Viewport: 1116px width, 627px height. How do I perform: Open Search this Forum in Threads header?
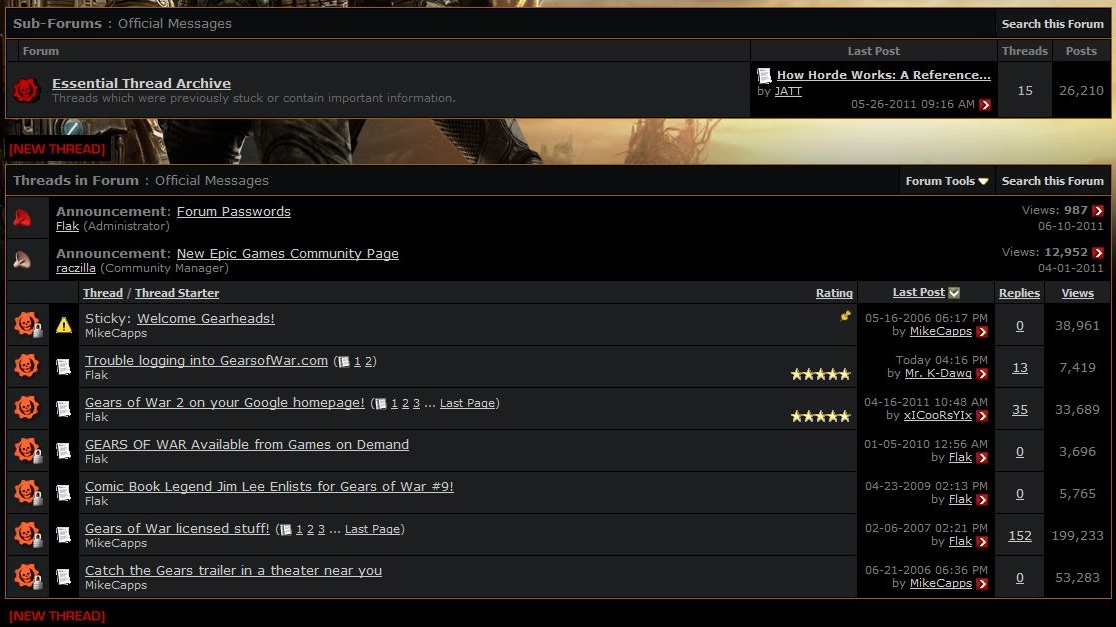[1052, 181]
